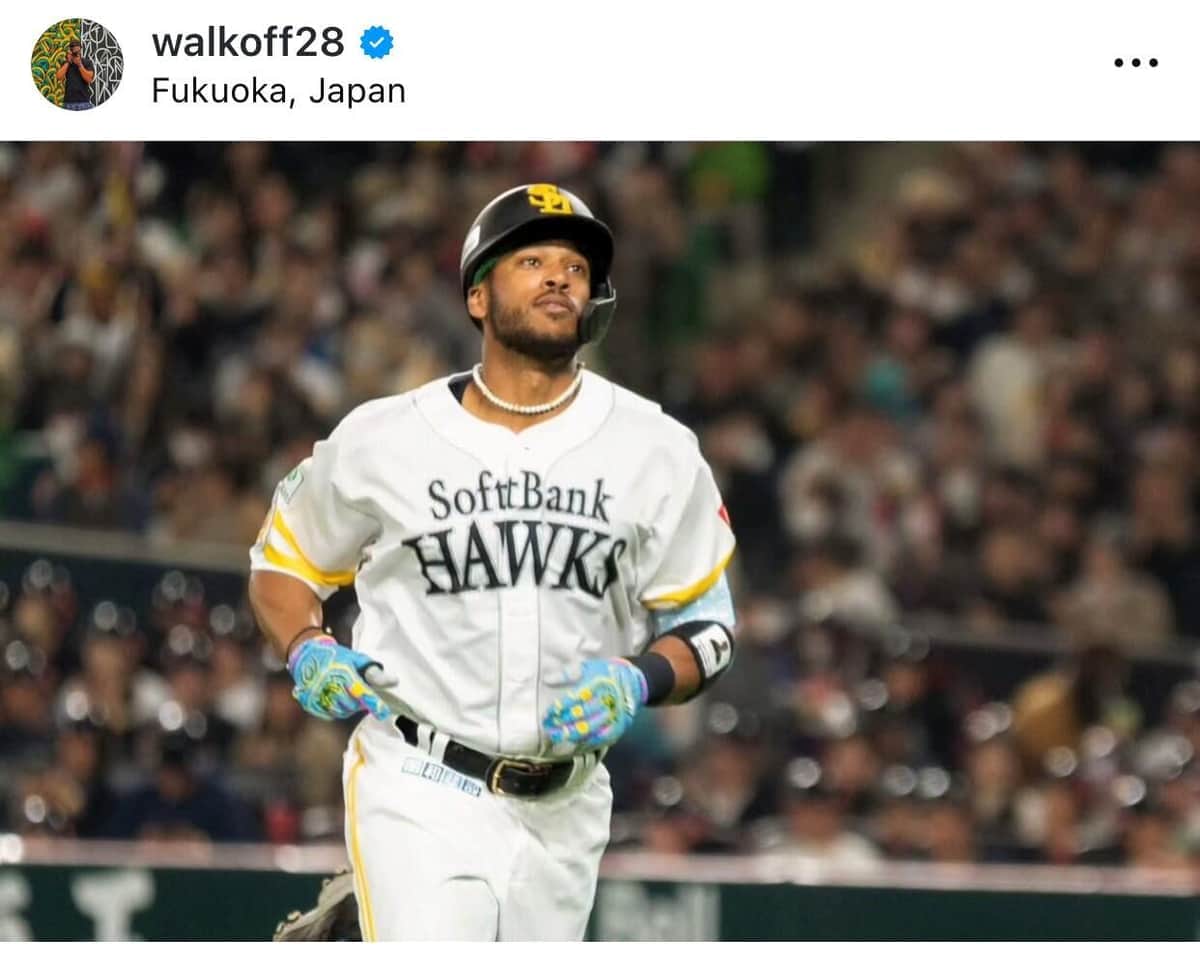The image size is (1200, 963).
Task: Click the blue batting glove on left
Action: 336,678
